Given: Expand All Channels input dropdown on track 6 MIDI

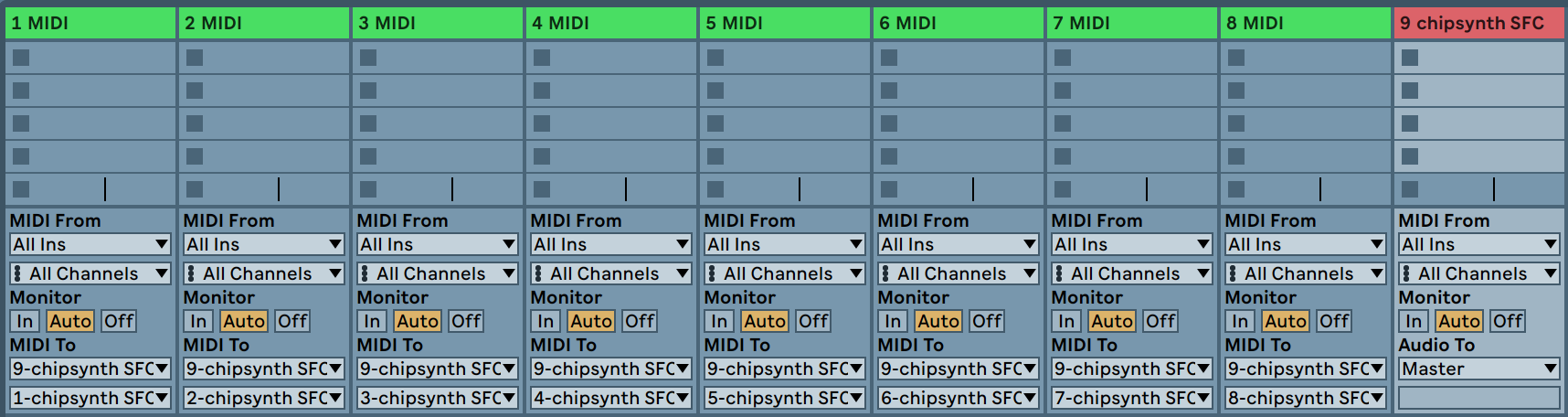Looking at the screenshot, I should pyautogui.click(x=958, y=273).
